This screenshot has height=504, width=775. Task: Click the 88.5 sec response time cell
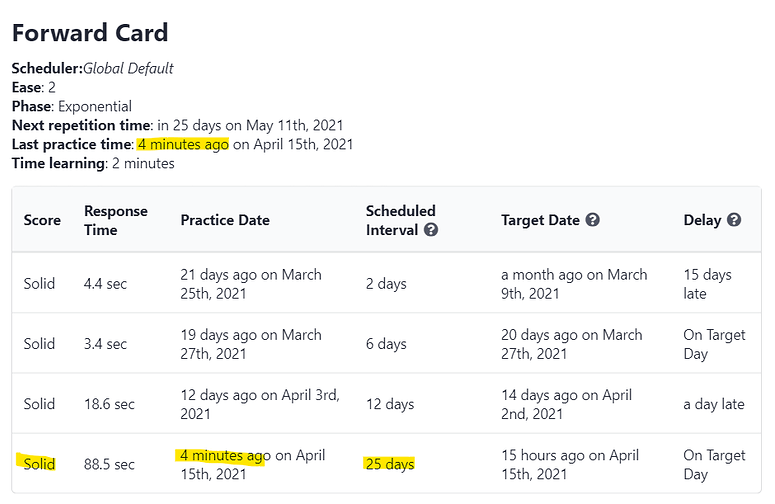click(109, 464)
